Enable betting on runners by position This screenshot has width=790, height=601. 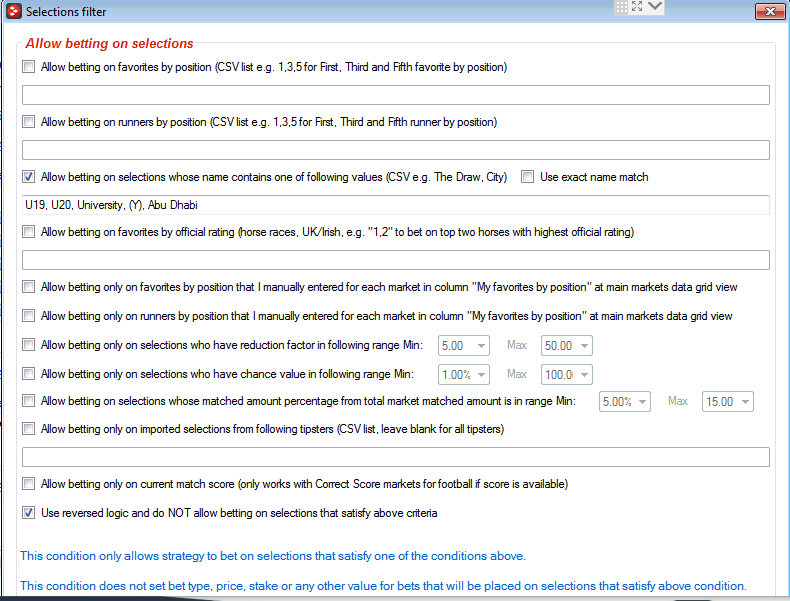point(29,121)
